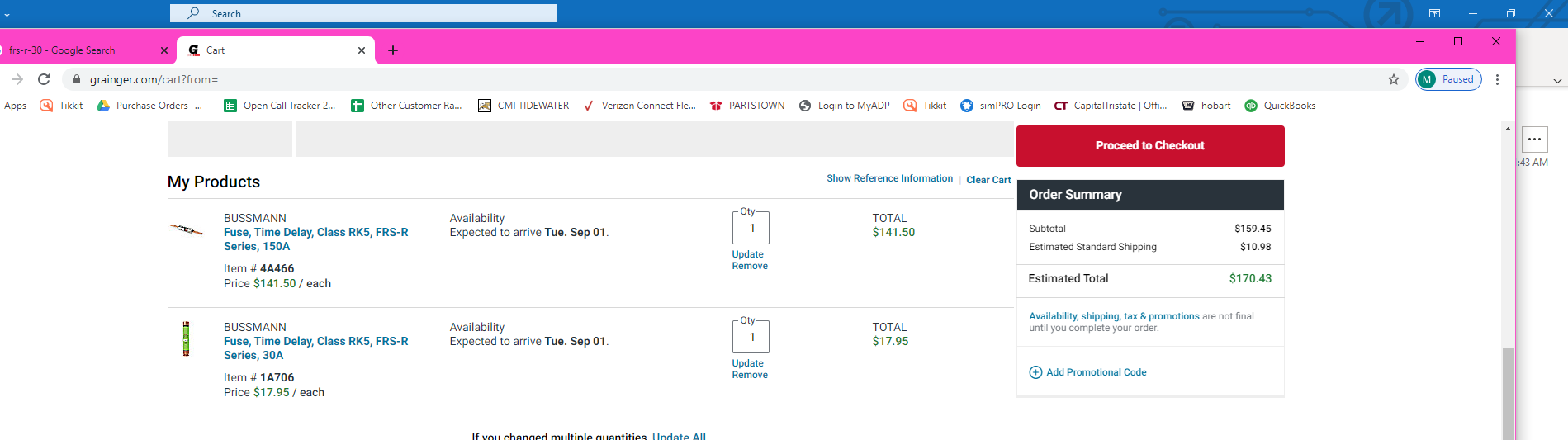Bookmark this page with the star icon
The height and width of the screenshot is (440, 1568).
point(1394,79)
